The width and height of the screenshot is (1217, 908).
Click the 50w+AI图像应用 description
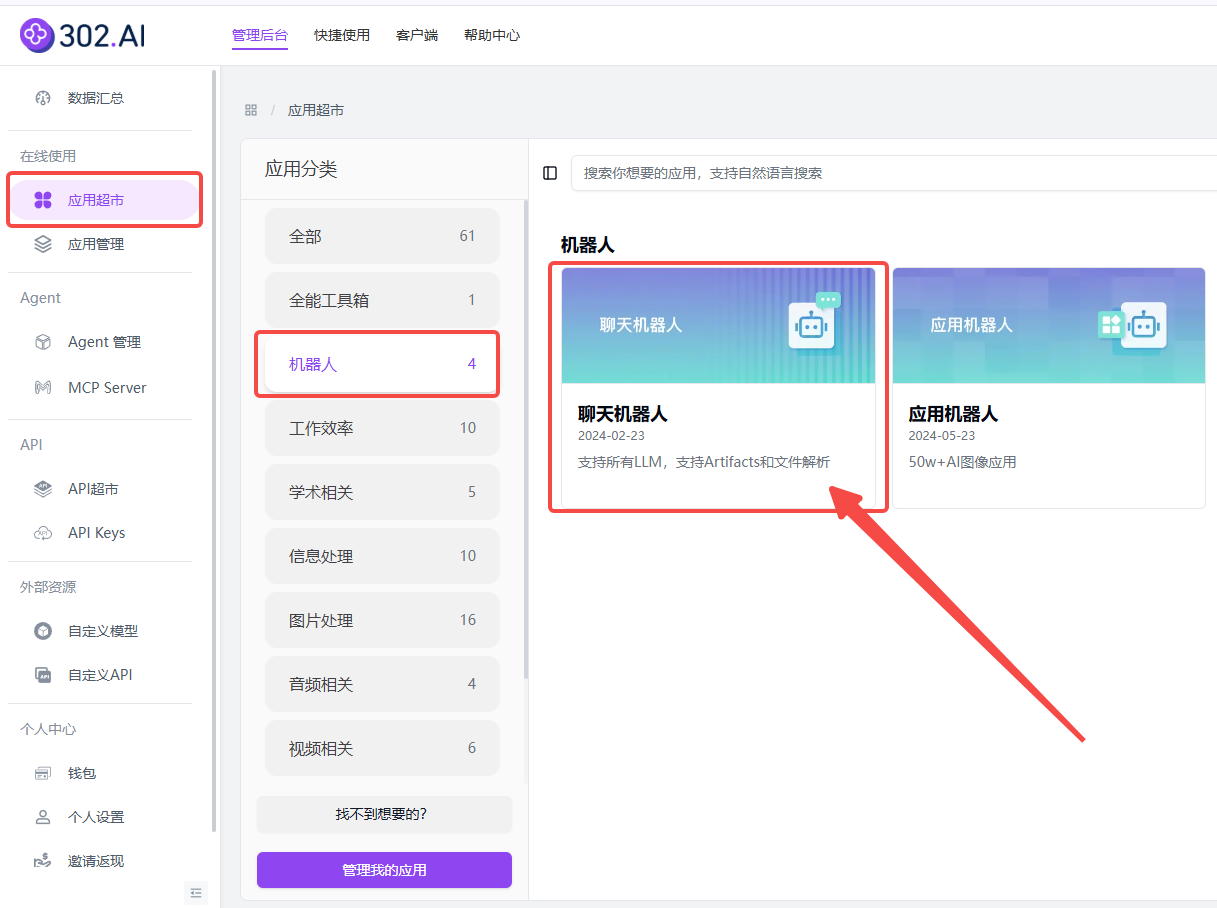click(962, 462)
